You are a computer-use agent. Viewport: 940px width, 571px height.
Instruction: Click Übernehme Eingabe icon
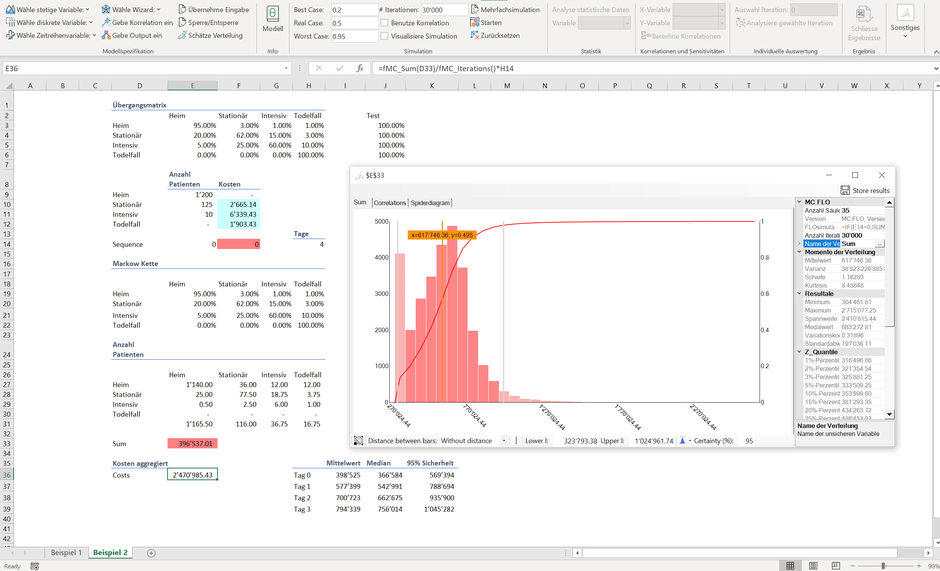(x=183, y=10)
